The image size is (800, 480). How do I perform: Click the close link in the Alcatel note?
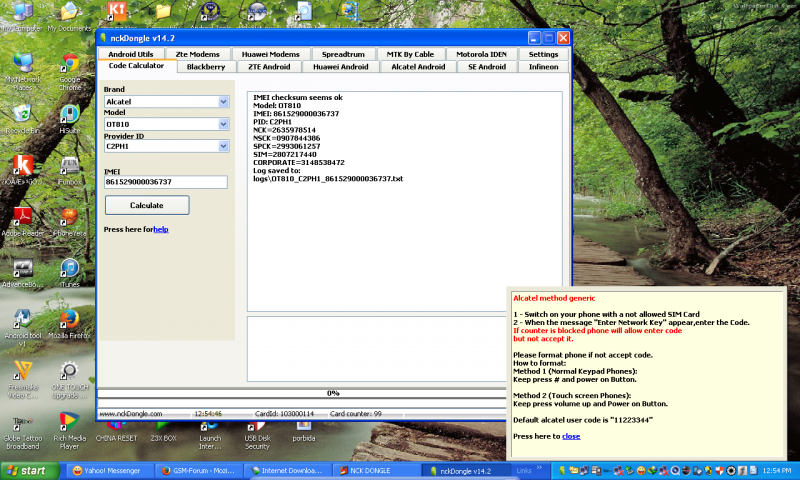click(571, 436)
